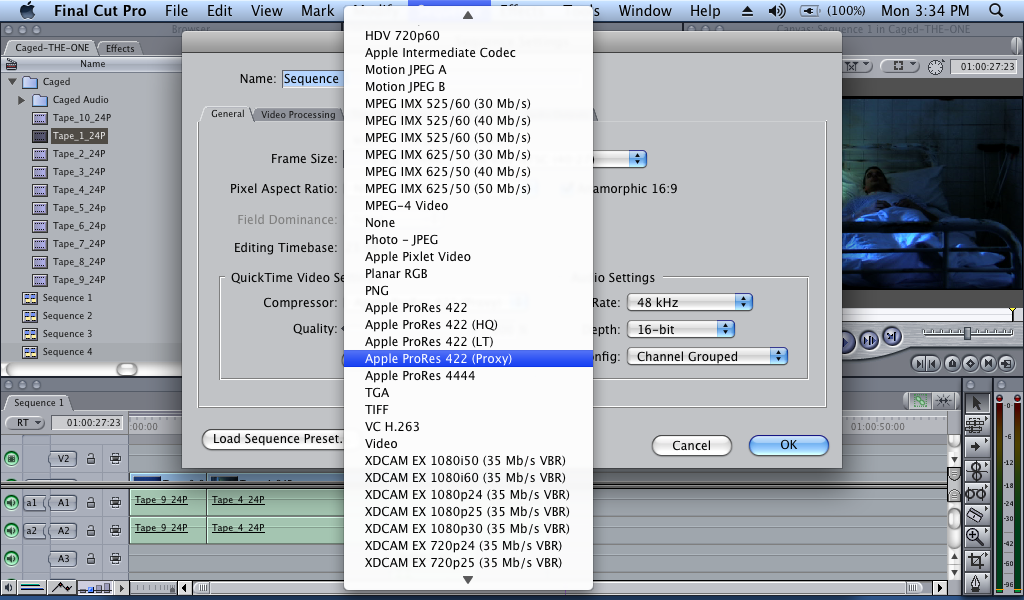The width and height of the screenshot is (1024, 600).
Task: Click the Browser horizontal scrollbar thumb
Action: coord(127,370)
